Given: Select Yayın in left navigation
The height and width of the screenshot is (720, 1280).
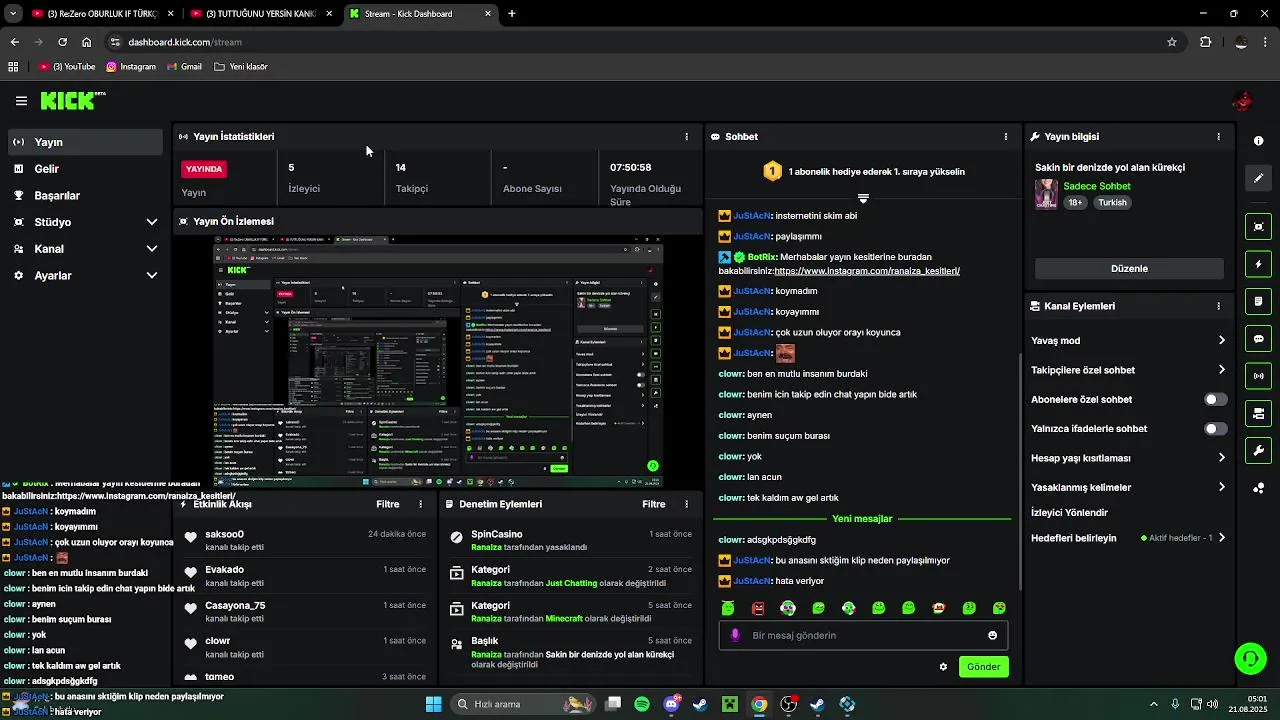Looking at the screenshot, I should (x=86, y=142).
